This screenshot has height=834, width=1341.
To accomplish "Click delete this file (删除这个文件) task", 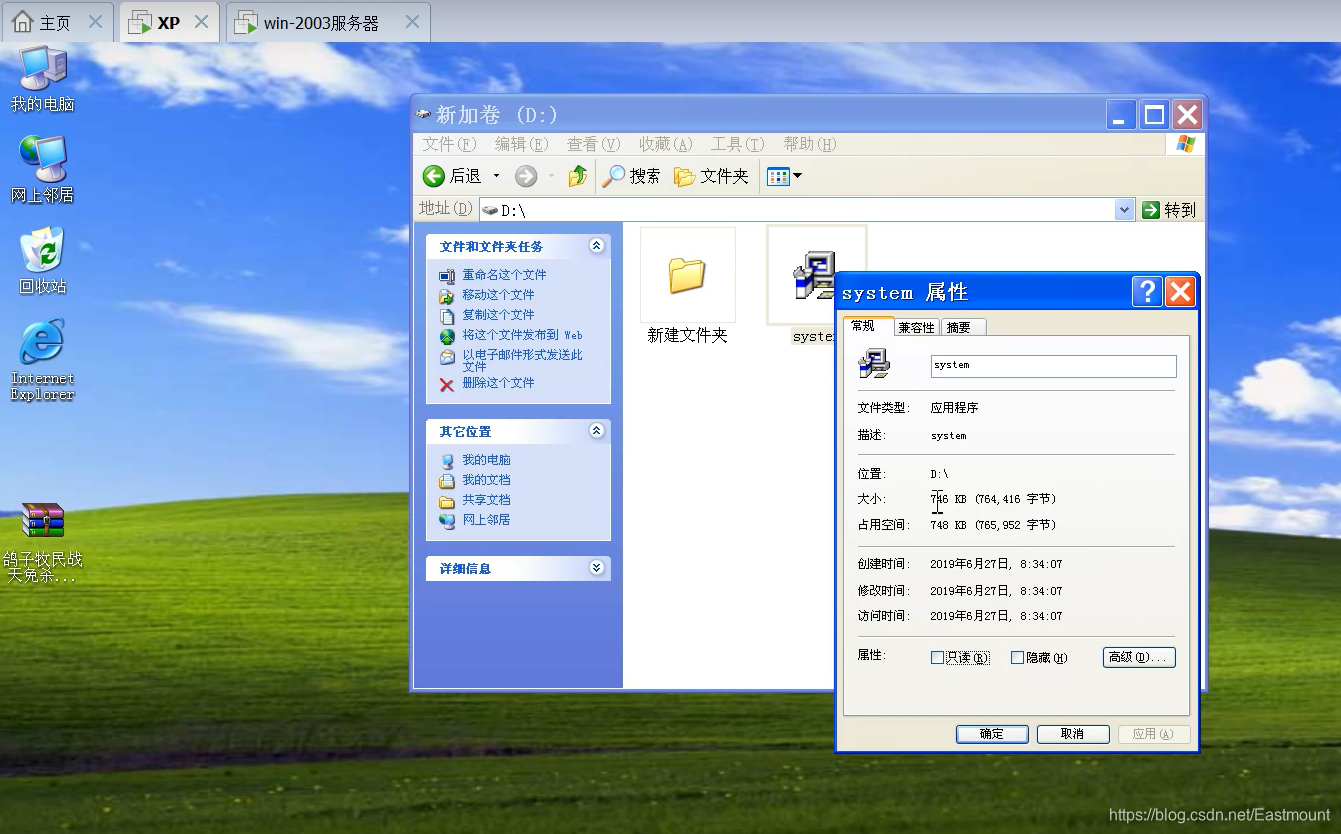I will click(x=498, y=383).
